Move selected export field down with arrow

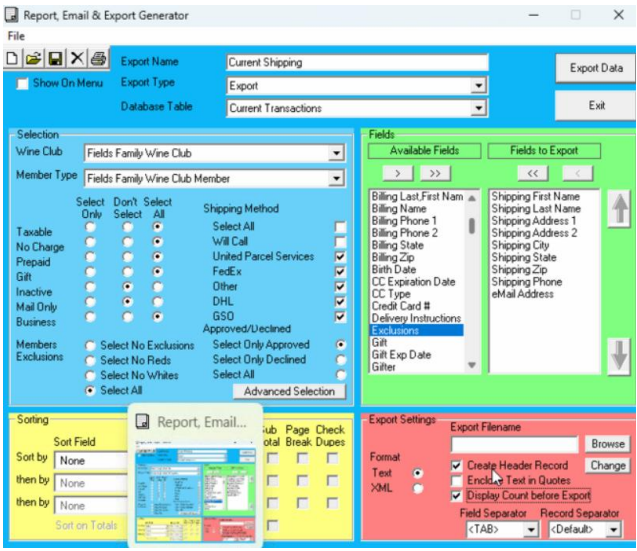(x=619, y=356)
